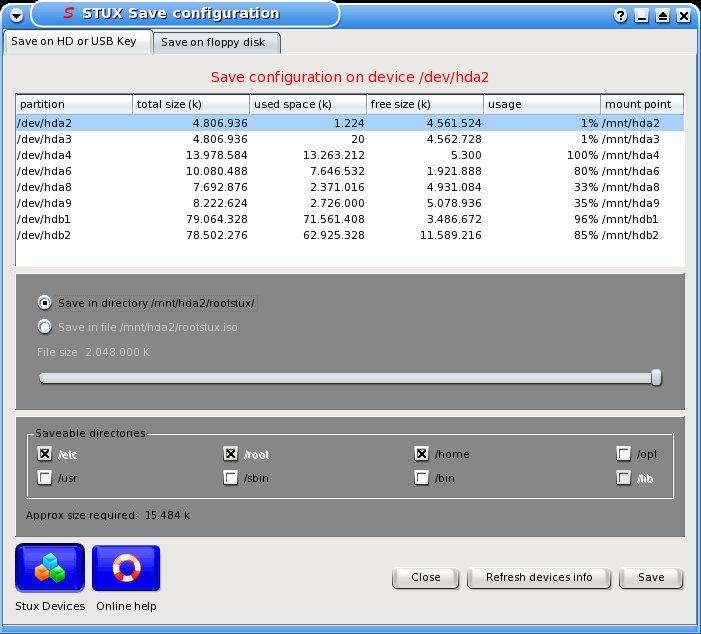
Task: Click the Approx size required 15.484 k text
Action: [x=108, y=515]
